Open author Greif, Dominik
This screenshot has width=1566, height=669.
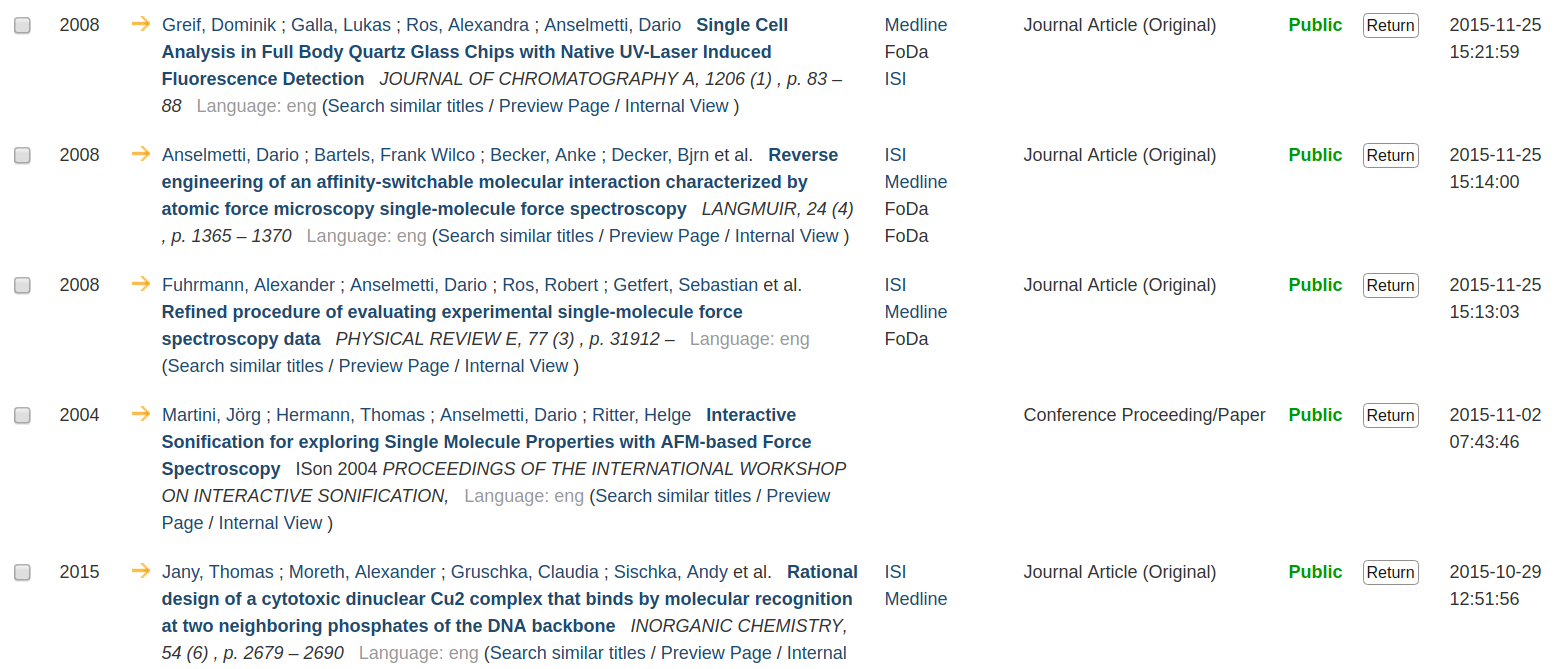[x=219, y=25]
